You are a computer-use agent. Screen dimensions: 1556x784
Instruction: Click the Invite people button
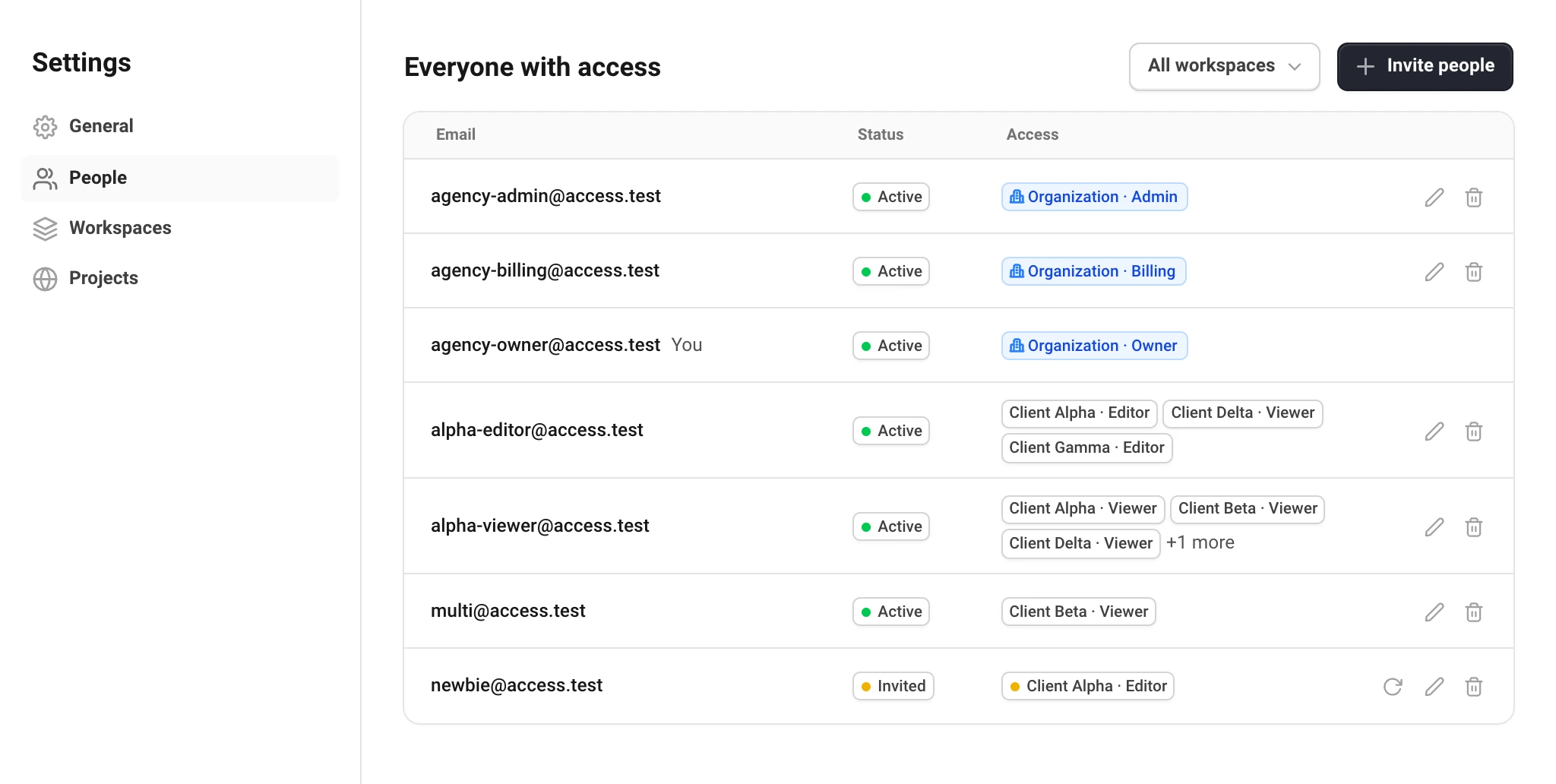1425,66
